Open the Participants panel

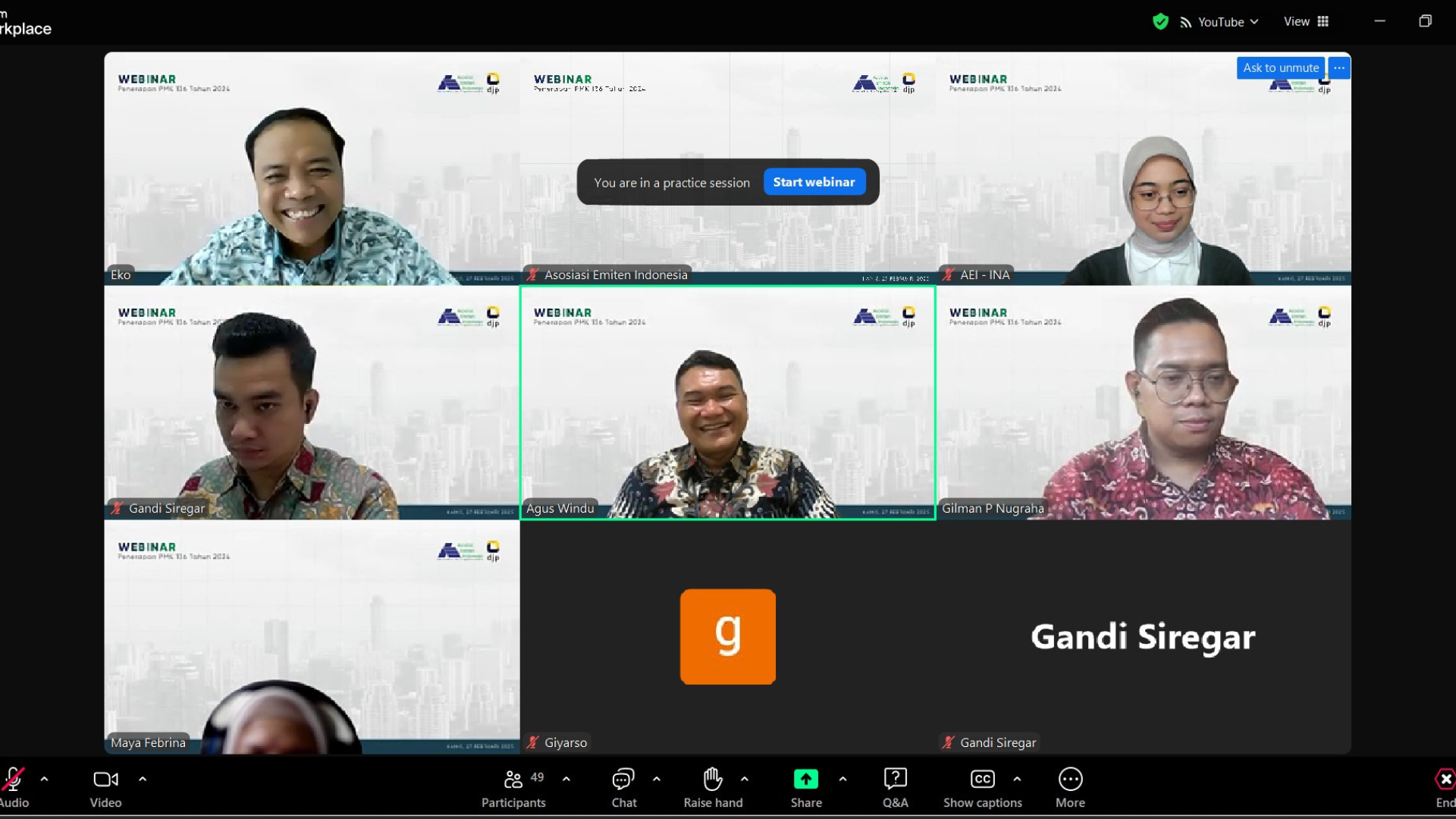click(513, 787)
